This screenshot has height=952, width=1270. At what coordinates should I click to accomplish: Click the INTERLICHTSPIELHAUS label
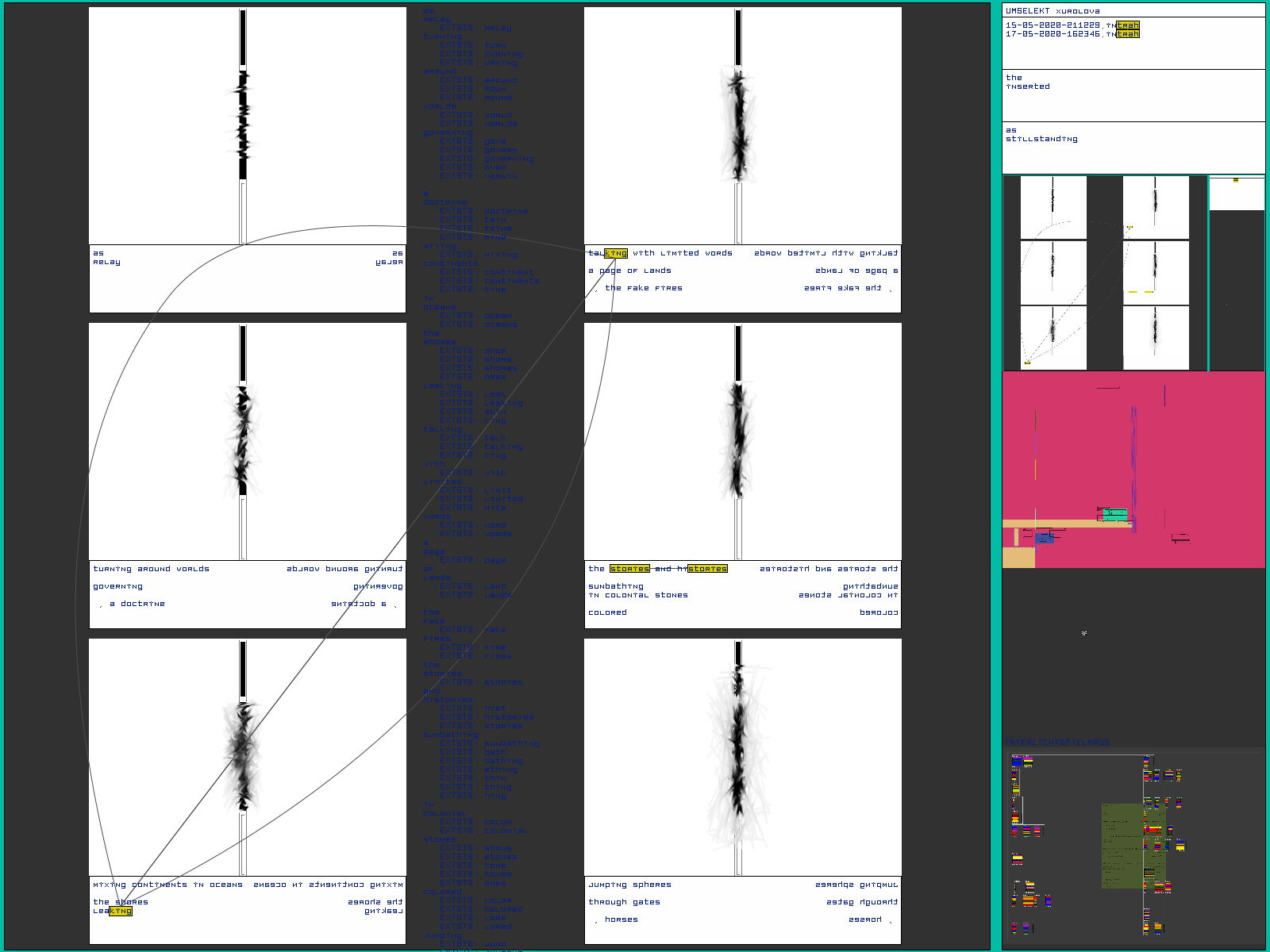point(1056,743)
